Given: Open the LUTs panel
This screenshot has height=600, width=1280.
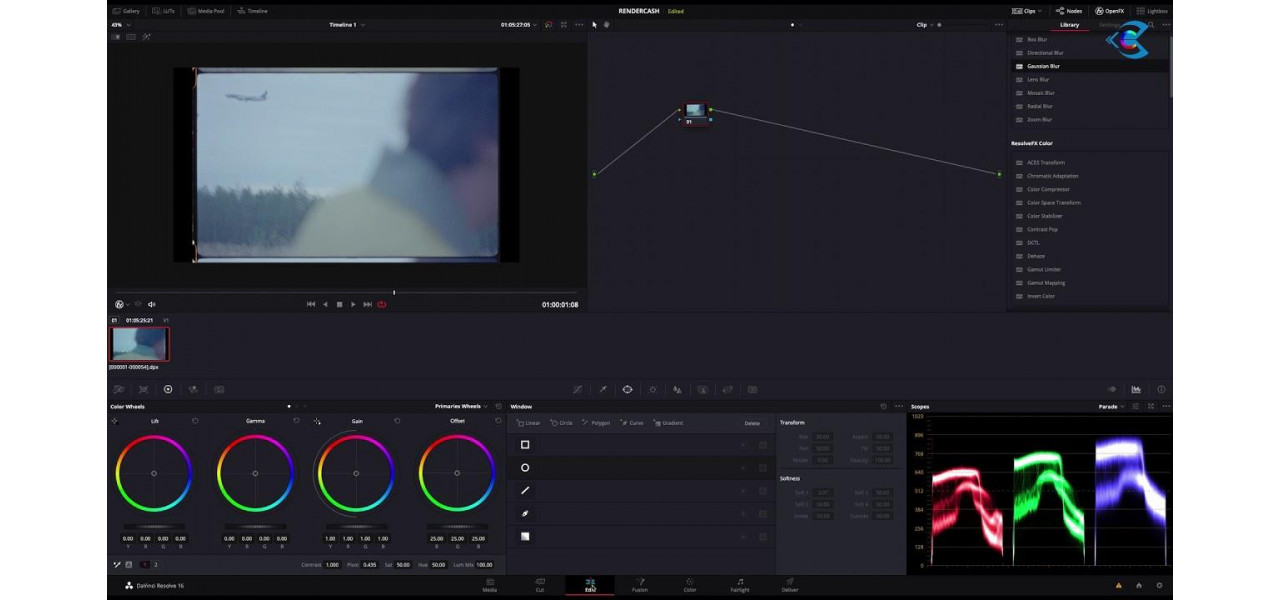Looking at the screenshot, I should [x=164, y=11].
